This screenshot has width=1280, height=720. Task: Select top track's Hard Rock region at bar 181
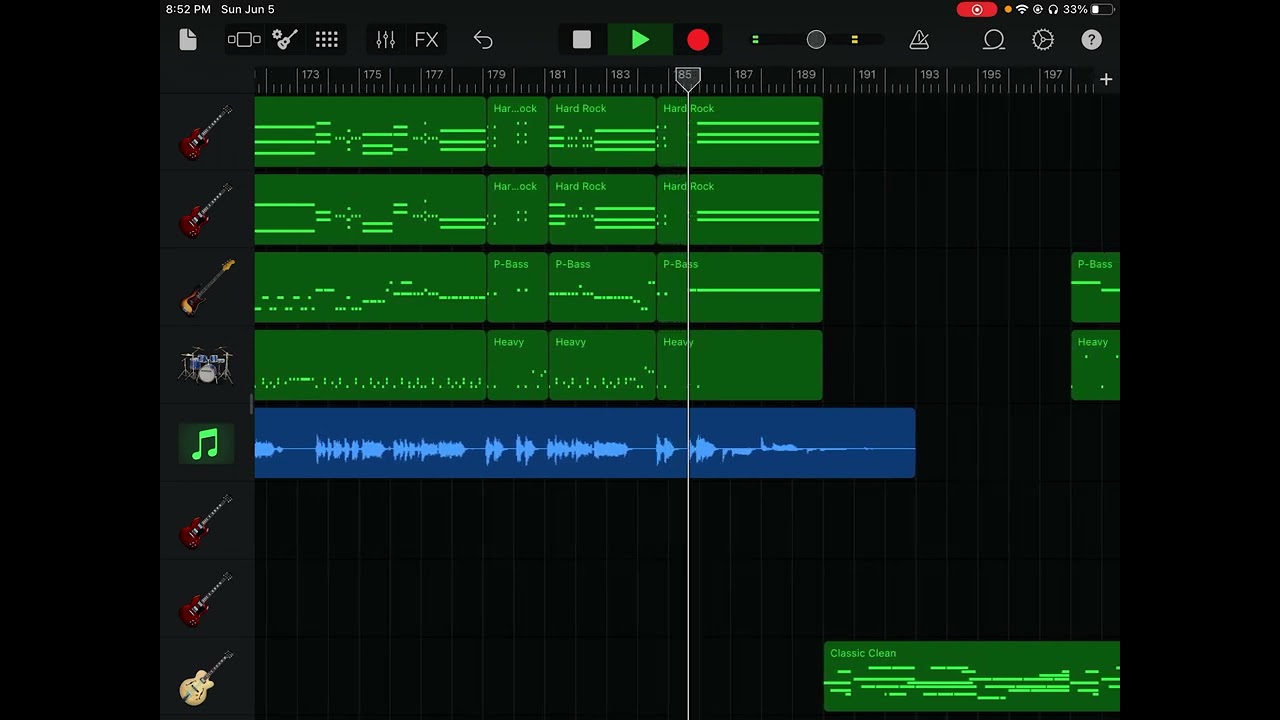click(x=602, y=132)
